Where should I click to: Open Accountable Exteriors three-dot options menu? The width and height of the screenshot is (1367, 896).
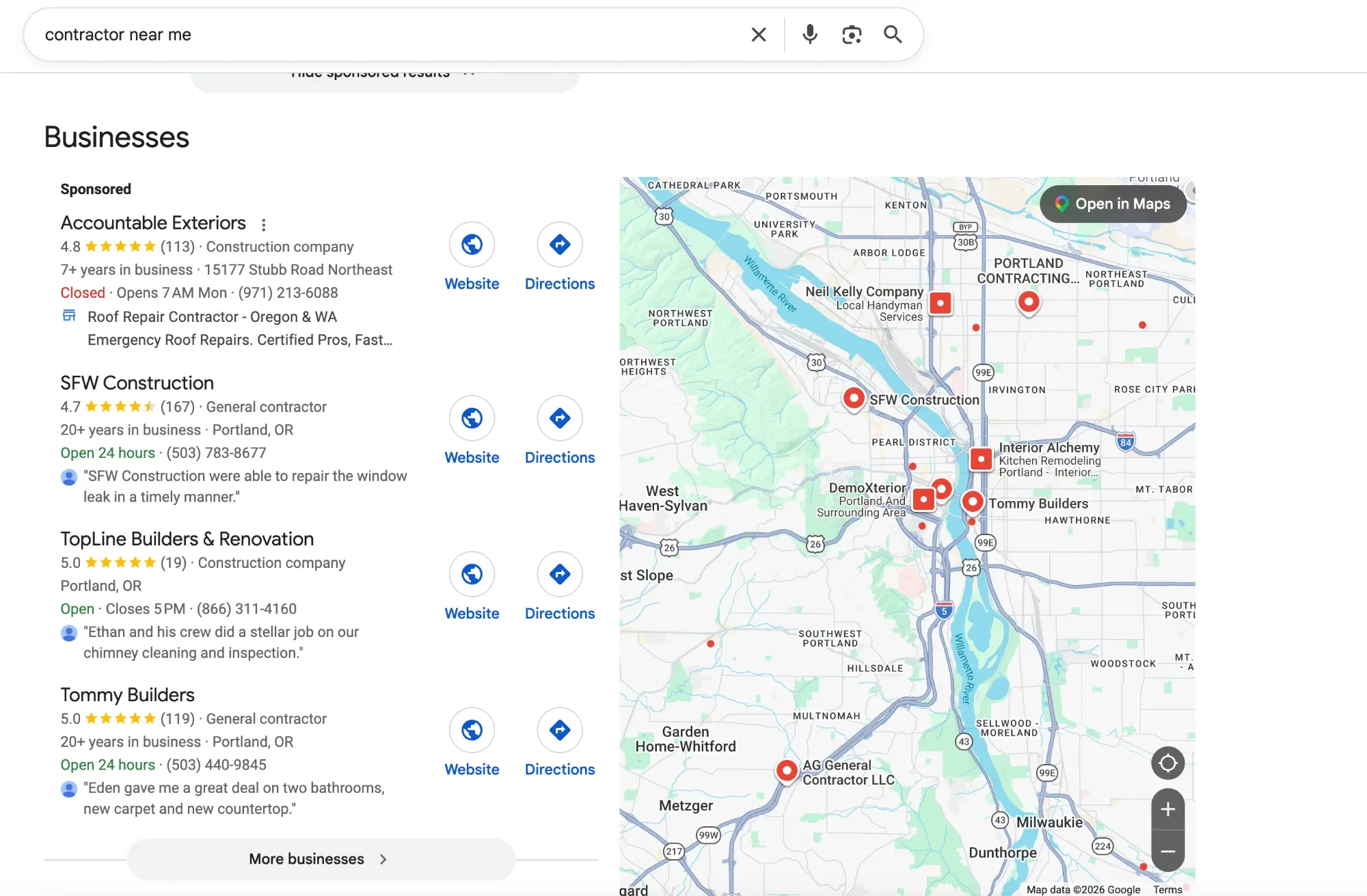[264, 225]
